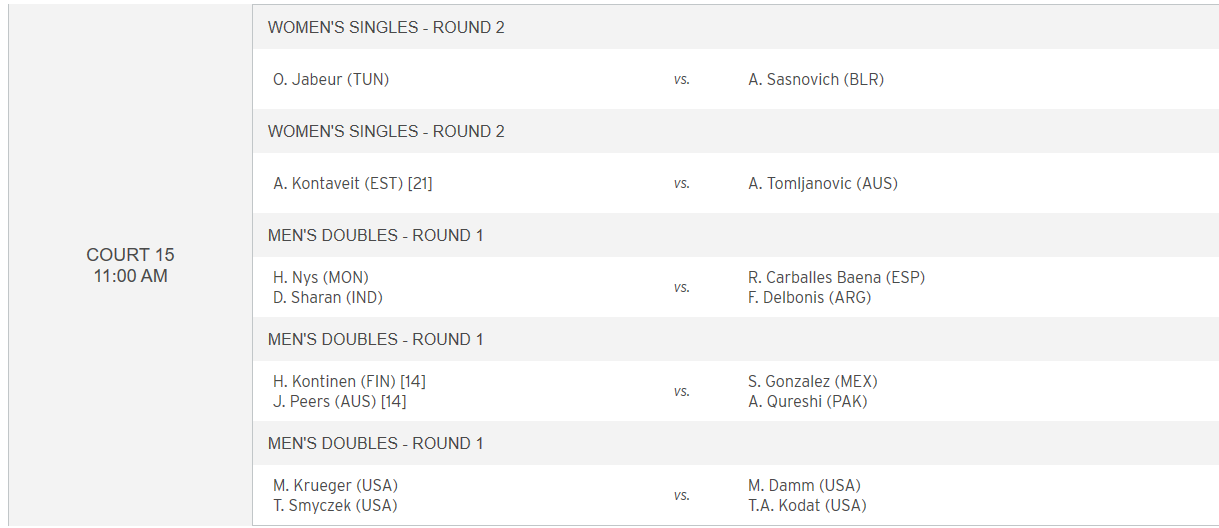This screenshot has width=1219, height=528.
Task: Click player O. Jabeur (TUN)
Action: tap(331, 79)
